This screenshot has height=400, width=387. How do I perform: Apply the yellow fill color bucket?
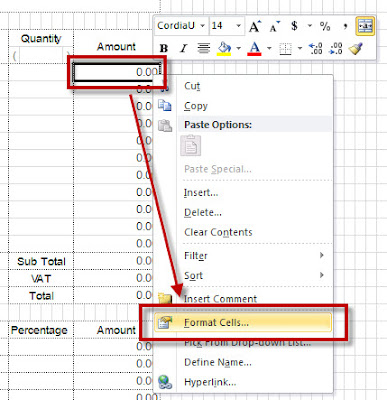click(x=224, y=49)
